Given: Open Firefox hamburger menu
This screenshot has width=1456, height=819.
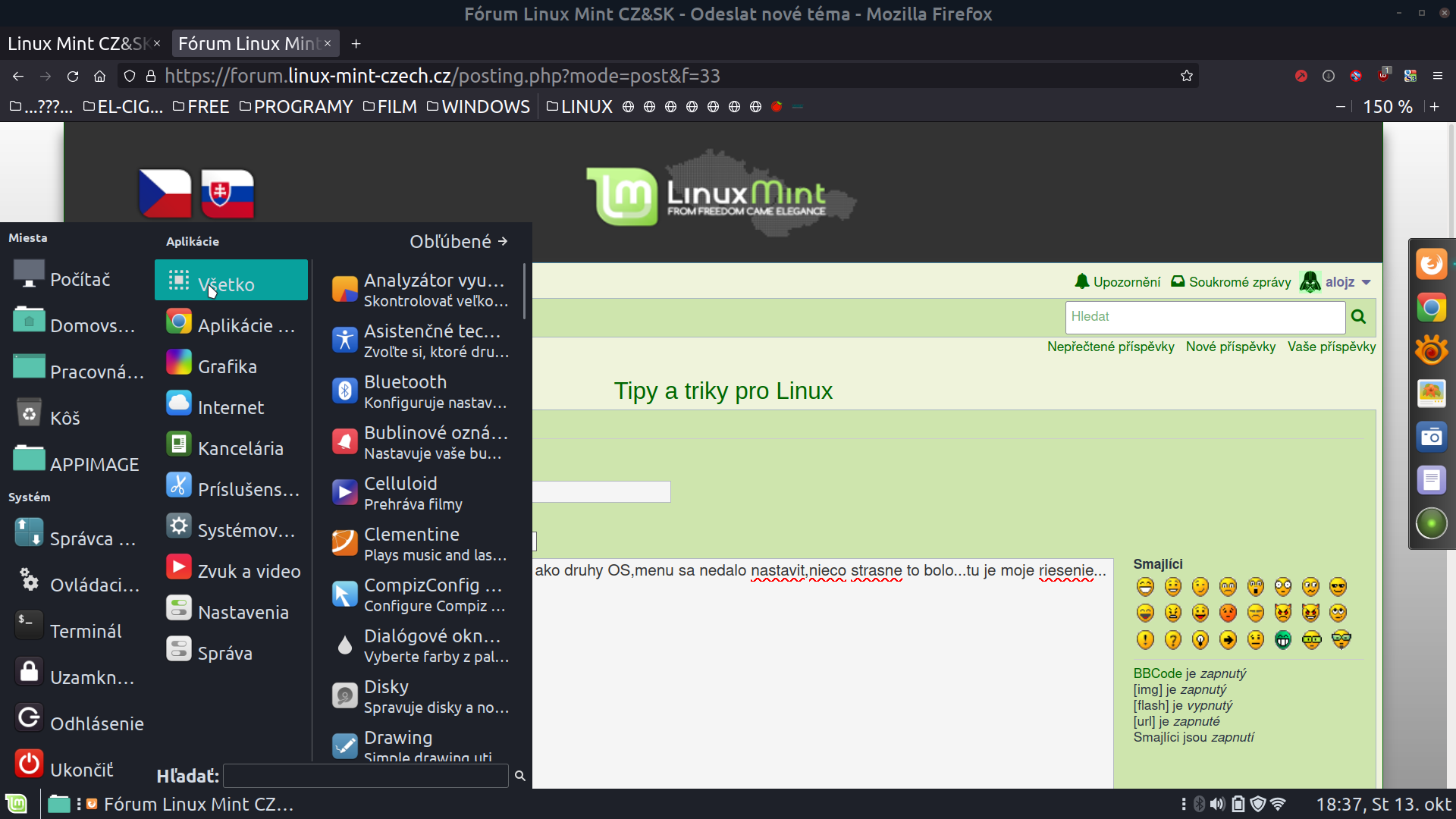Looking at the screenshot, I should click(x=1438, y=76).
